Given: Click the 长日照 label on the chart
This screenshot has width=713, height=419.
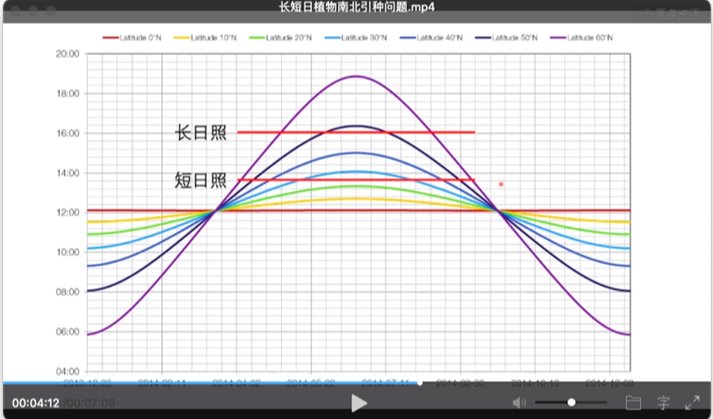Looking at the screenshot, I should click(x=201, y=133).
